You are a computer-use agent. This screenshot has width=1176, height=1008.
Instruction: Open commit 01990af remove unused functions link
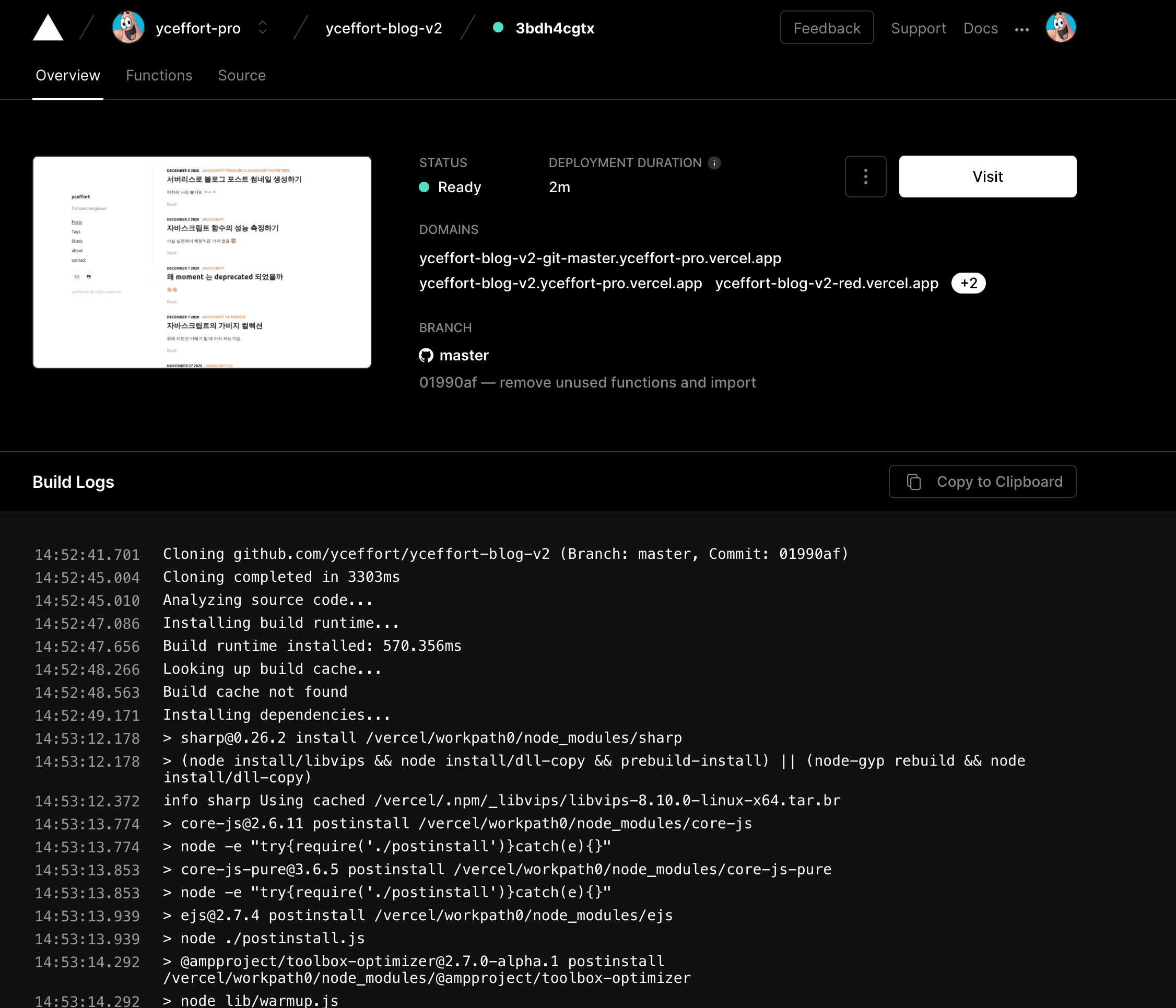coord(587,382)
